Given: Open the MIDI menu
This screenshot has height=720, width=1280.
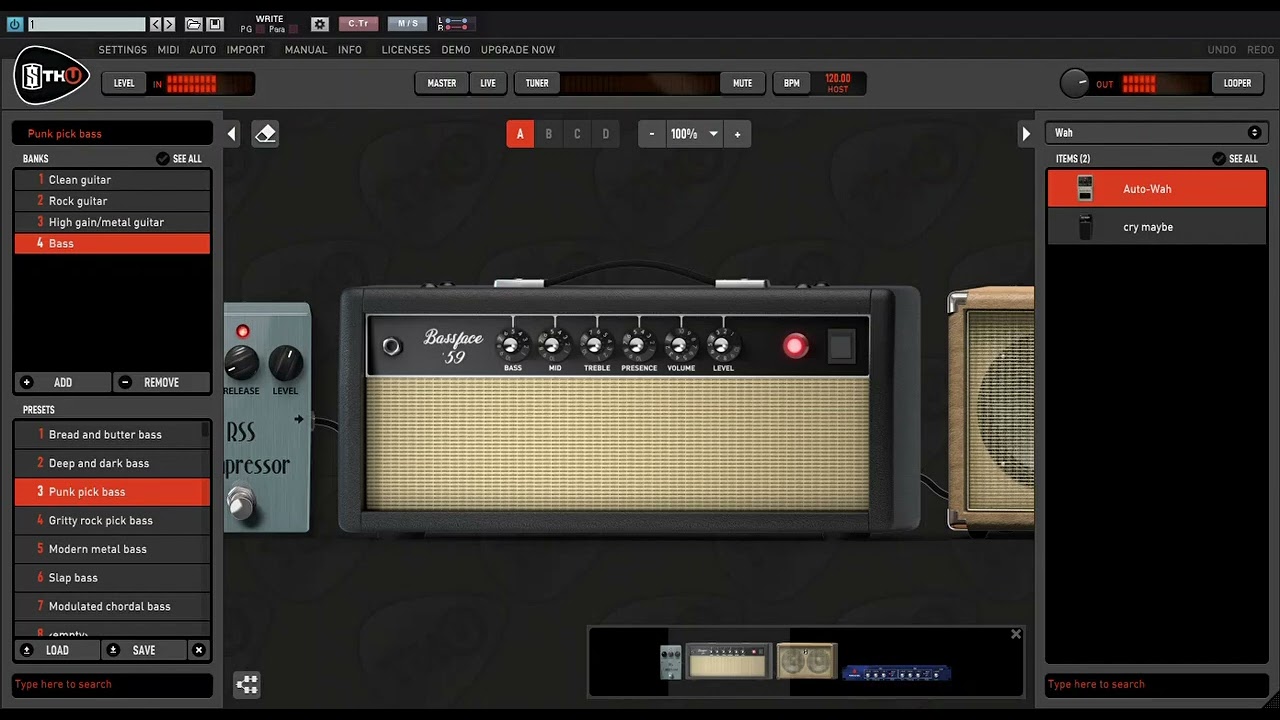Looking at the screenshot, I should coord(168,50).
